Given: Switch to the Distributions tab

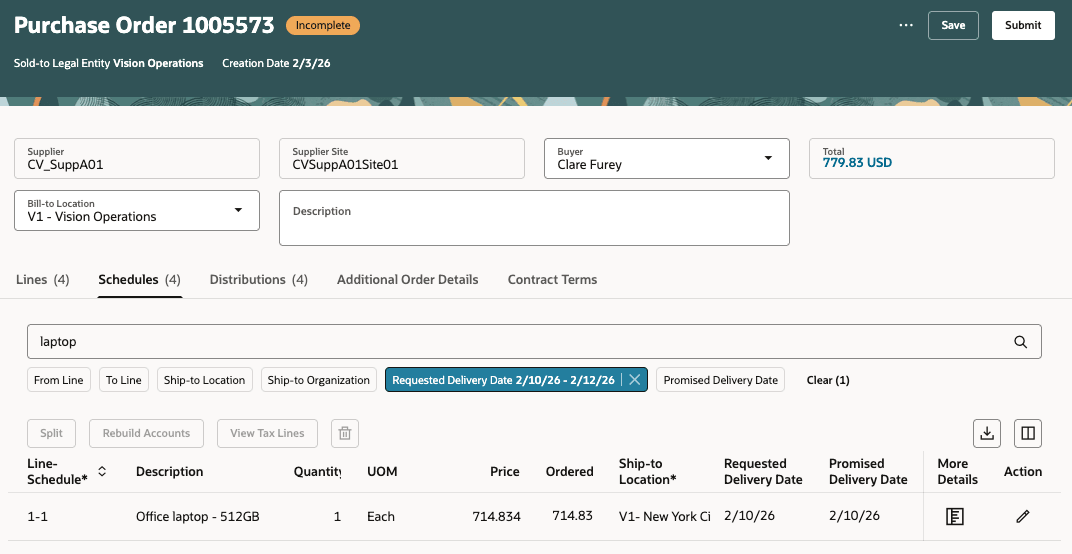Looking at the screenshot, I should 258,280.
